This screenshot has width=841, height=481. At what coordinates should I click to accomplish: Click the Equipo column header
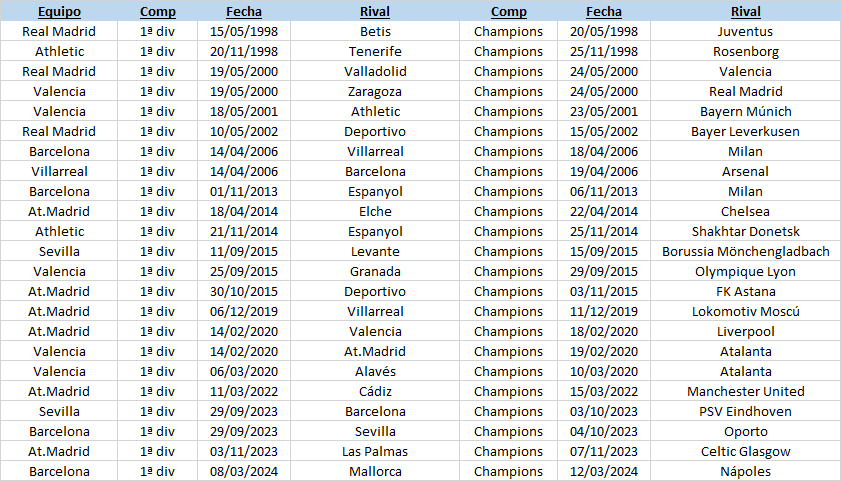tap(59, 12)
